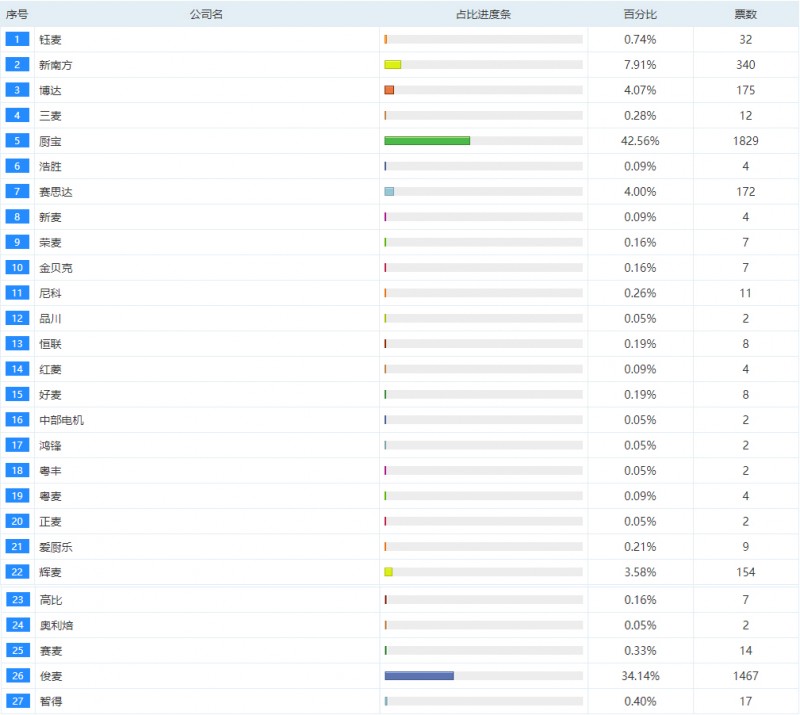The height and width of the screenshot is (715, 800).
Task: Select the number 27 badge for 智得
Action: [17, 701]
